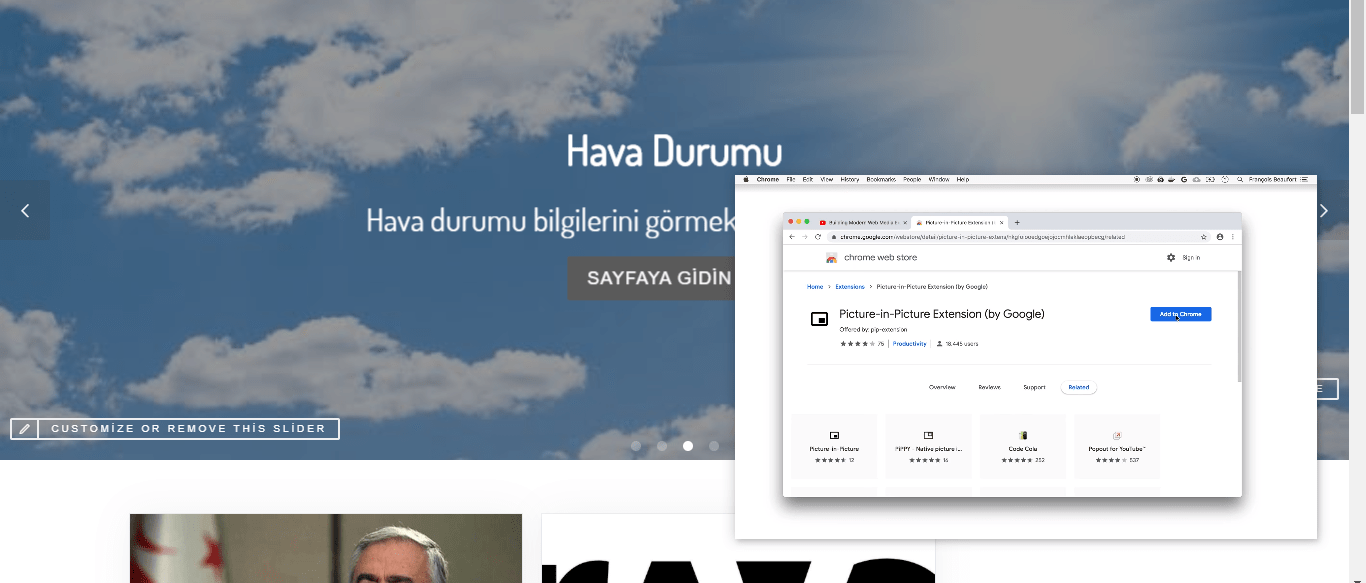
Task: Click the chrome.google.com address bar
Action: click(1018, 237)
